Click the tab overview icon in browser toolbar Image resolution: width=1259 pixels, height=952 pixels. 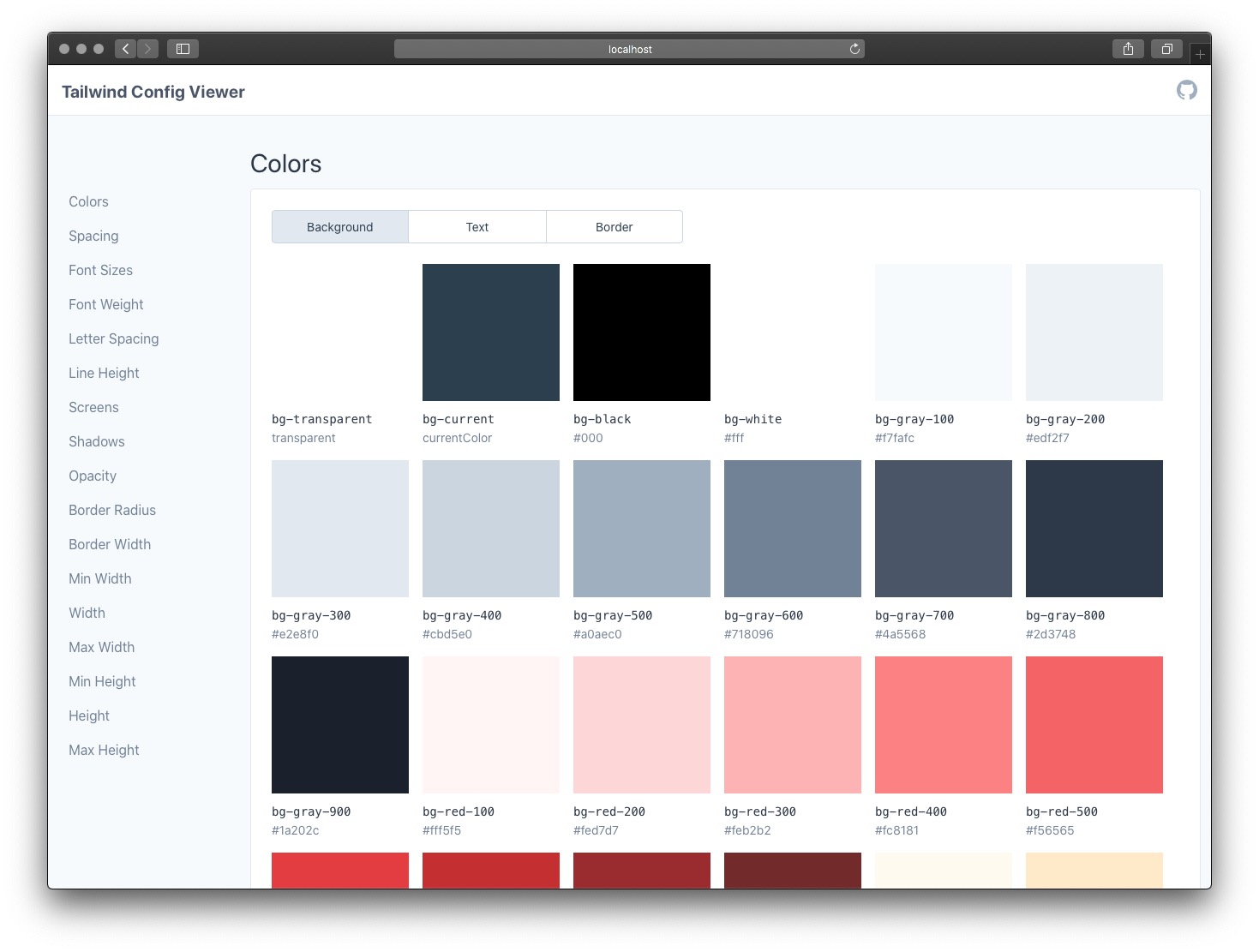tap(1166, 49)
